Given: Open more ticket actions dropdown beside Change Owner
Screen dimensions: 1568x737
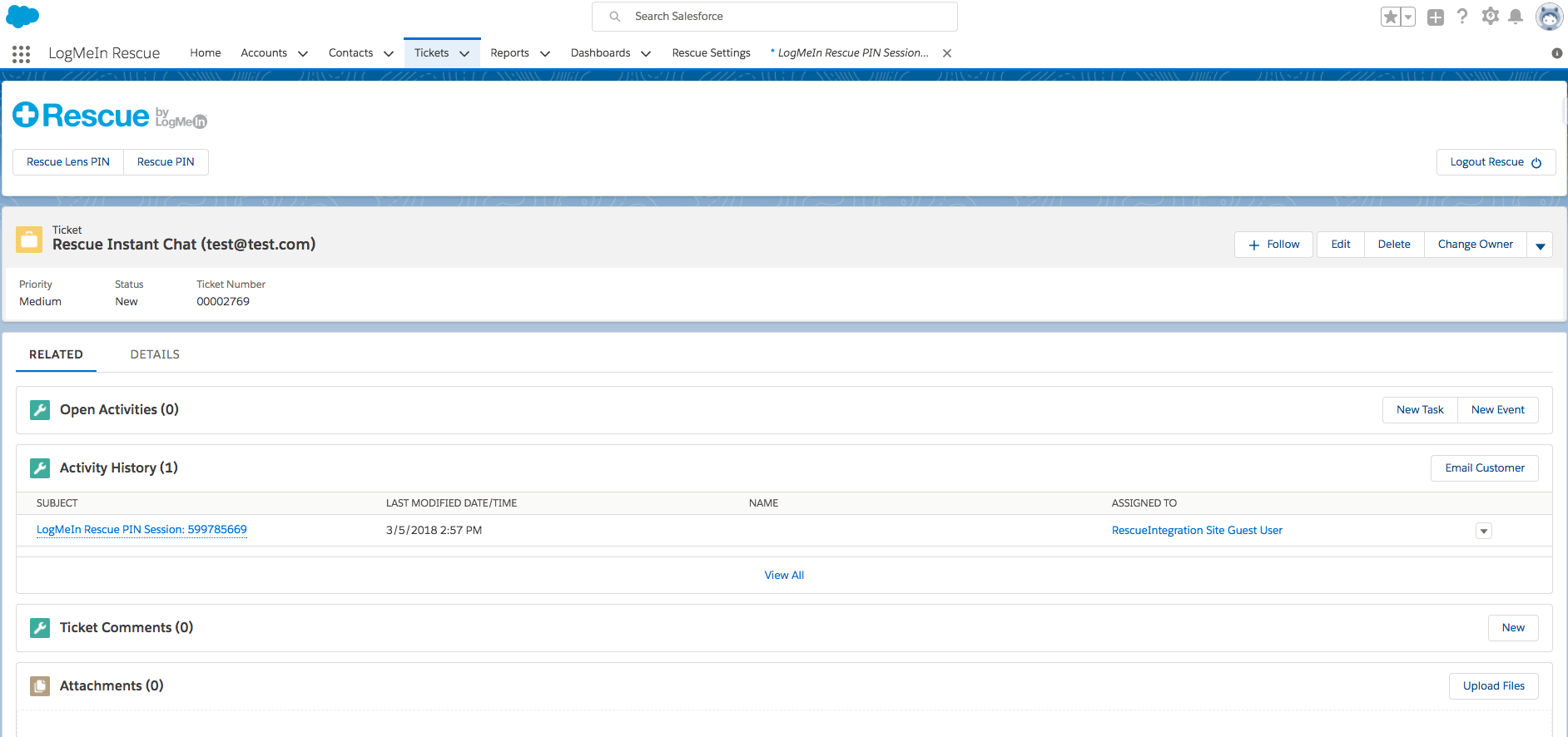Looking at the screenshot, I should 1540,245.
